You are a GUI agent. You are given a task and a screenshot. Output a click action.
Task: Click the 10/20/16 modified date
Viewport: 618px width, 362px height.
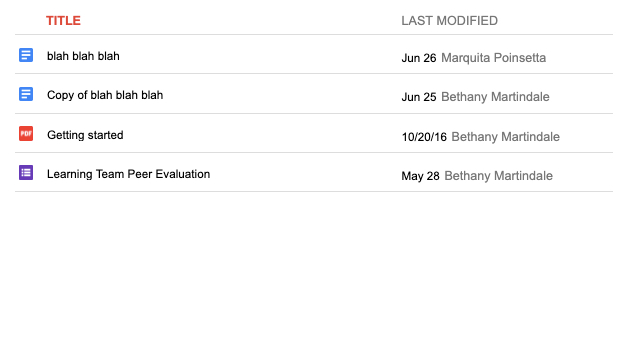pyautogui.click(x=424, y=137)
